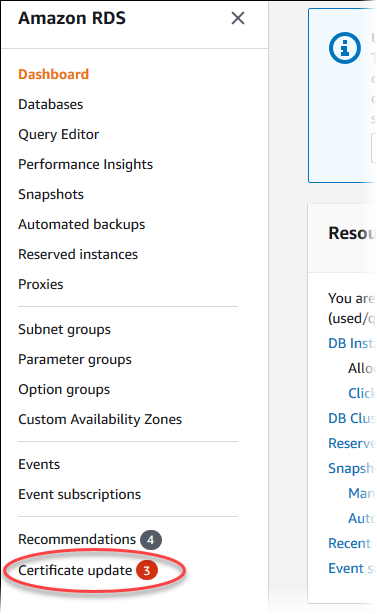Close the Amazon RDS navigation panel
This screenshot has height=614, width=377.
(238, 18)
